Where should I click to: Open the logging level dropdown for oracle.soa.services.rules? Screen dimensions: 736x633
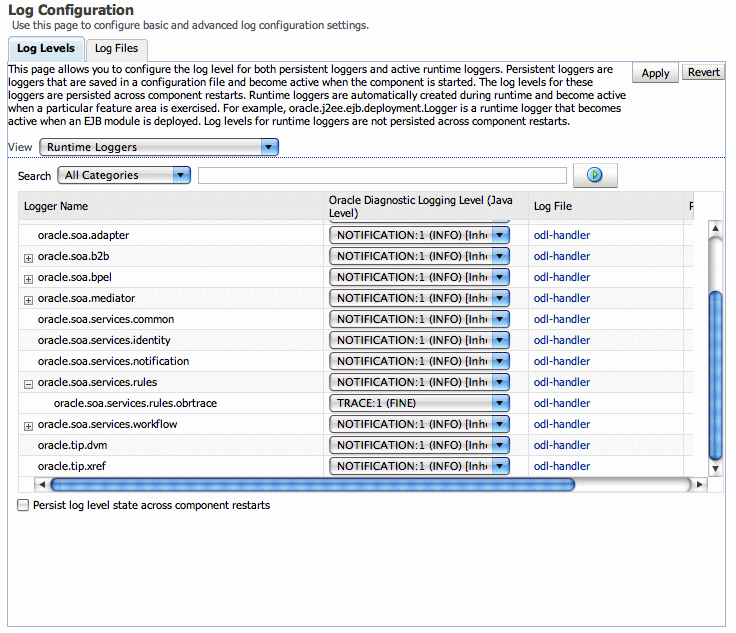point(419,382)
